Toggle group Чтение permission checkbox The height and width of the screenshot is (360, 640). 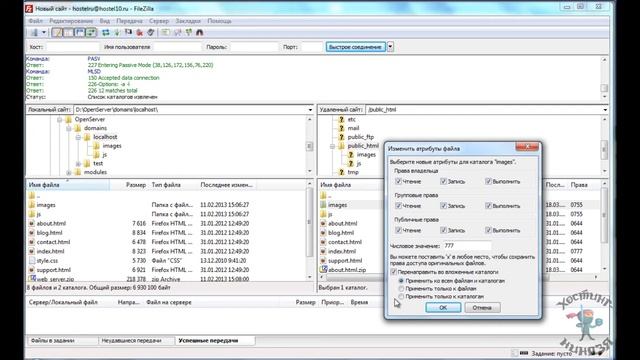398,206
